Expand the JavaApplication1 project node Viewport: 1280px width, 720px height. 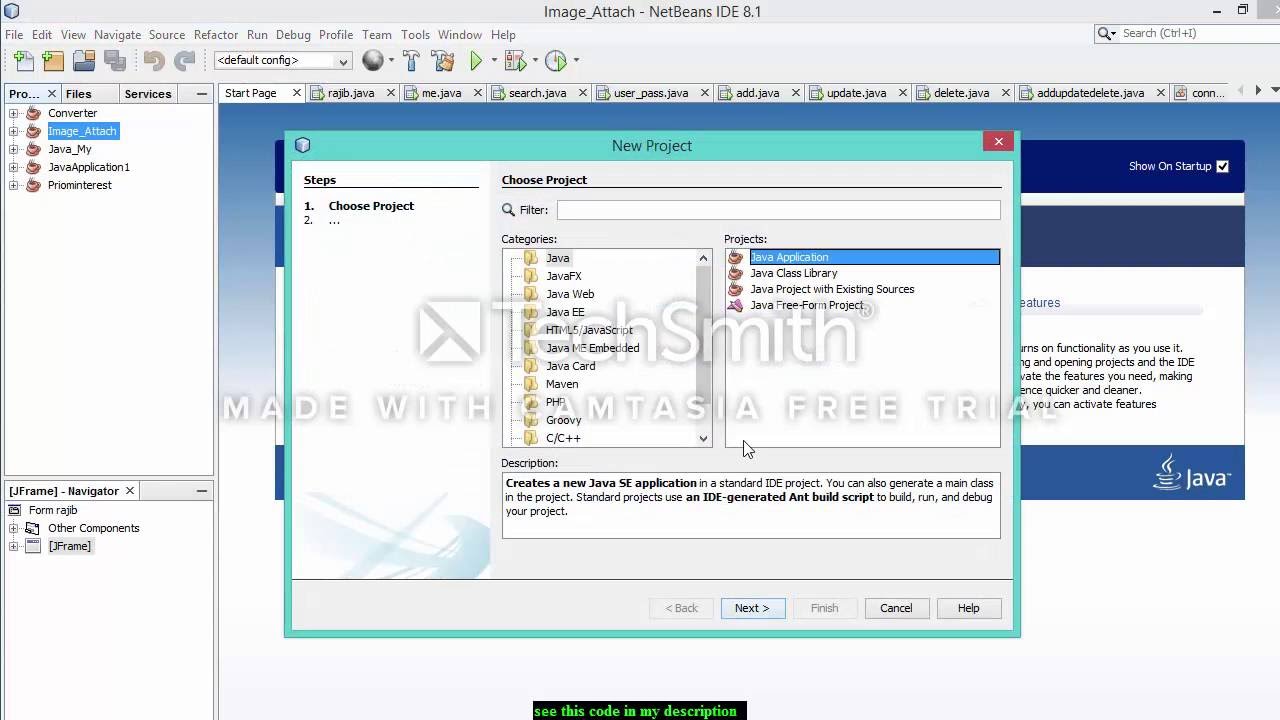pyautogui.click(x=14, y=167)
